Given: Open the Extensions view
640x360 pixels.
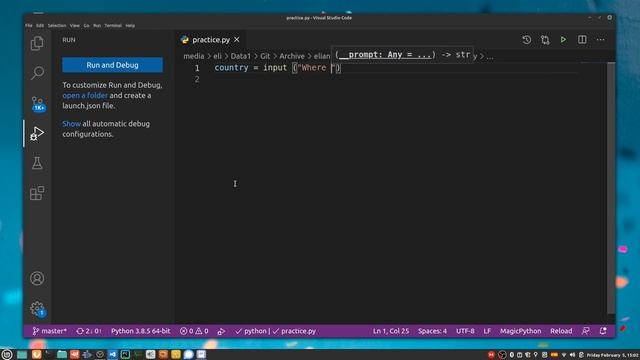Looking at the screenshot, I should (37, 193).
